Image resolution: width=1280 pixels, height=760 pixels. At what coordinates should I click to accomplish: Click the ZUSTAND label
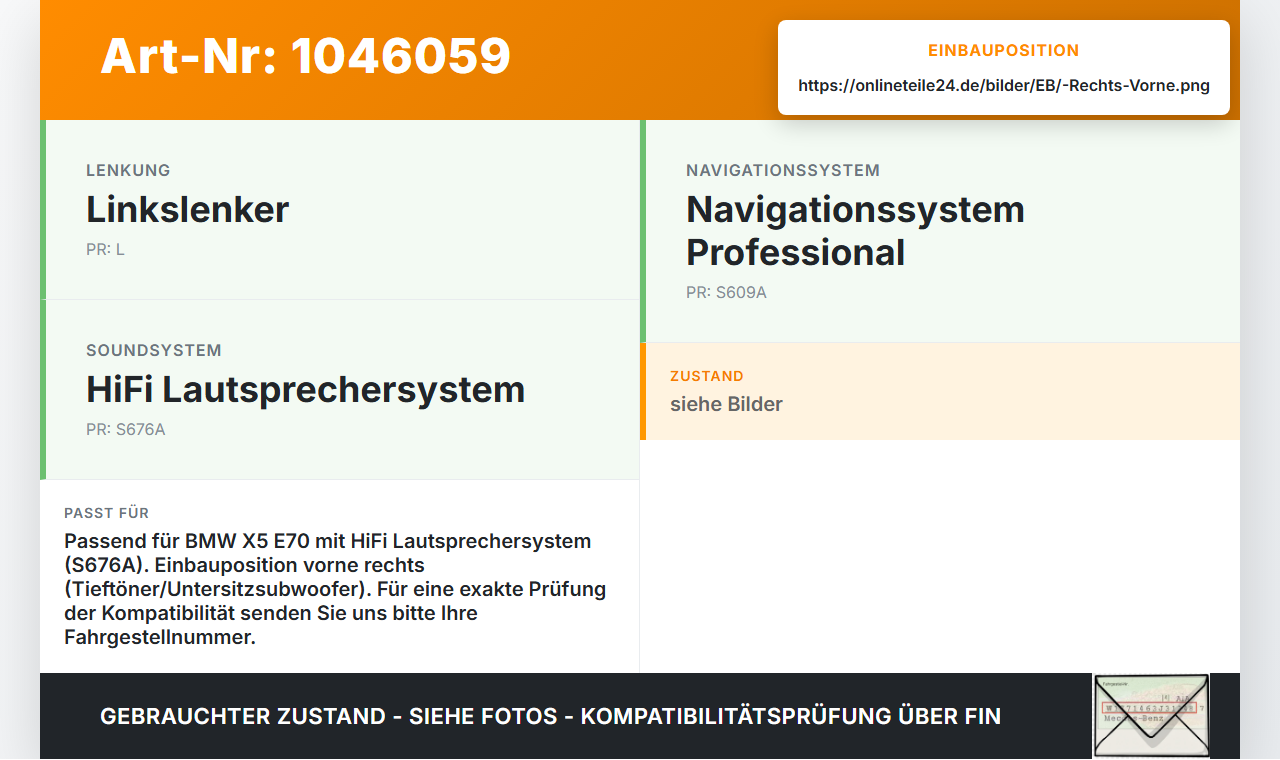tap(707, 376)
